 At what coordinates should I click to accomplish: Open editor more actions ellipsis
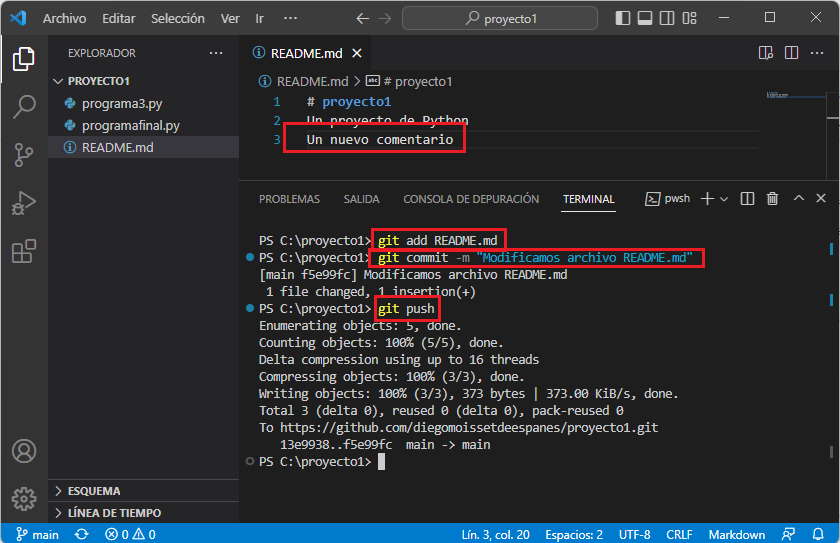(x=816, y=53)
